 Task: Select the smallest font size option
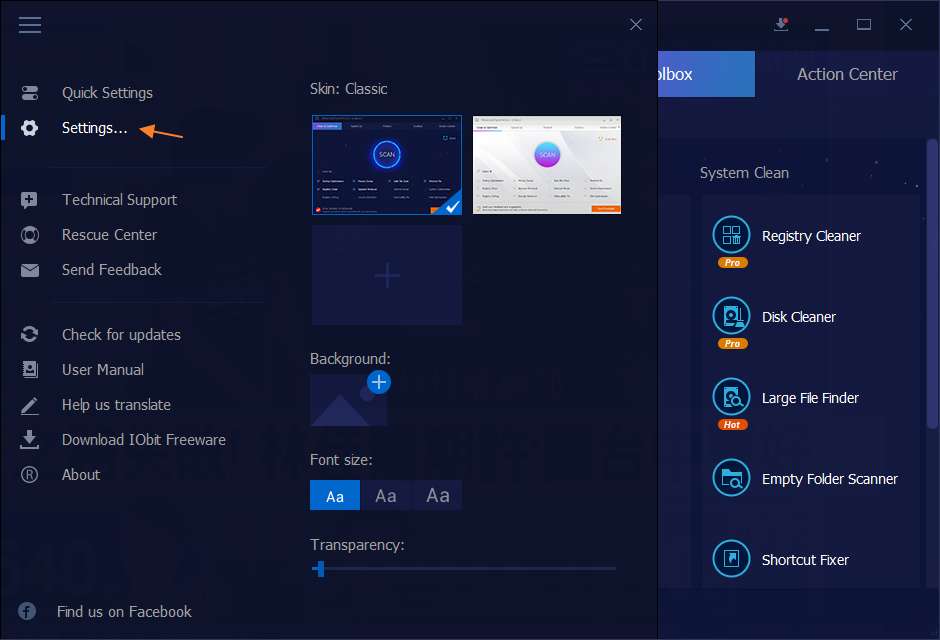[x=335, y=496]
